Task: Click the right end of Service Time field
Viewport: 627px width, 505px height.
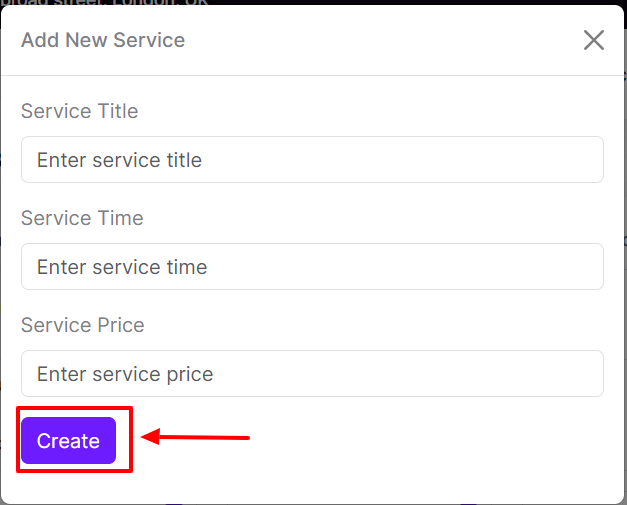Action: [x=585, y=267]
